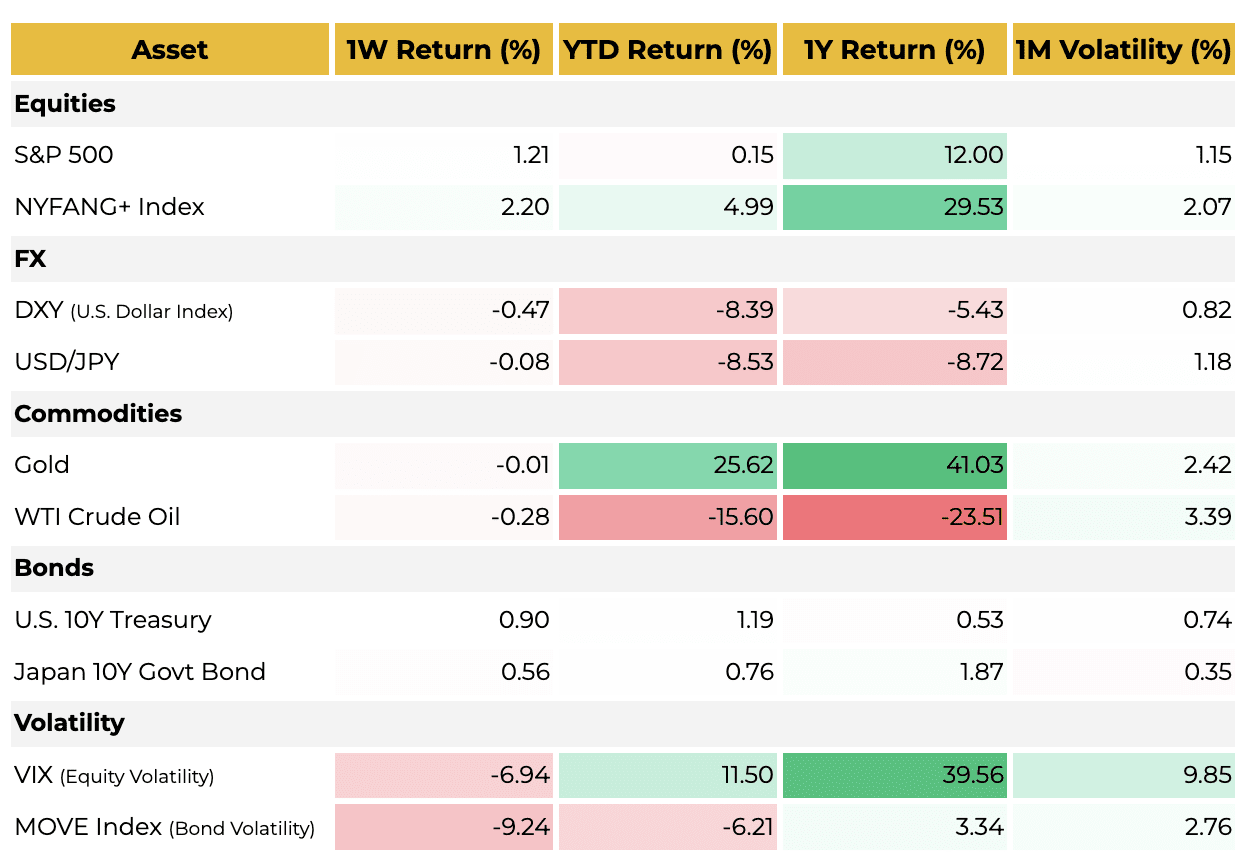Click the Japan 10Y Govt Bond label
Screen dimensions: 1248x864
click(140, 672)
